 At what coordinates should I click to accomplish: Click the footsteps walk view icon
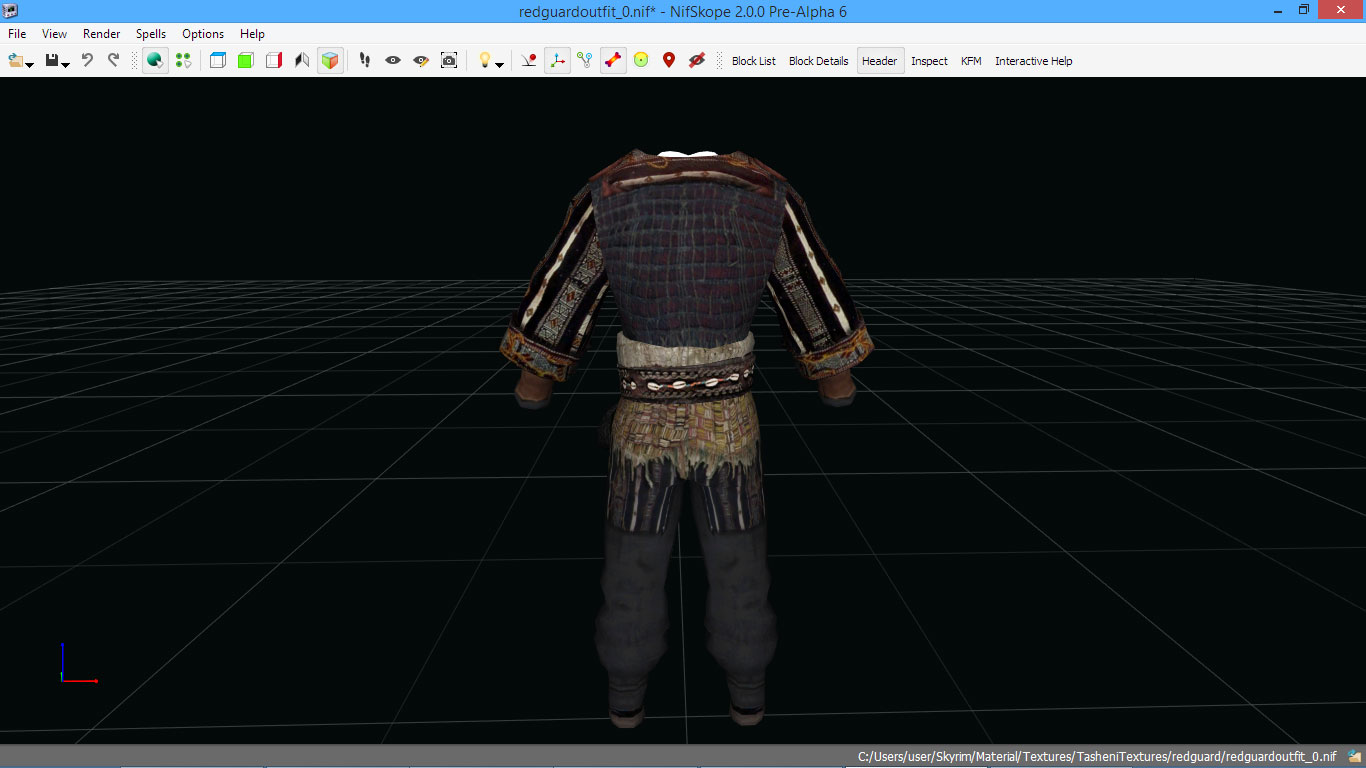click(x=365, y=61)
